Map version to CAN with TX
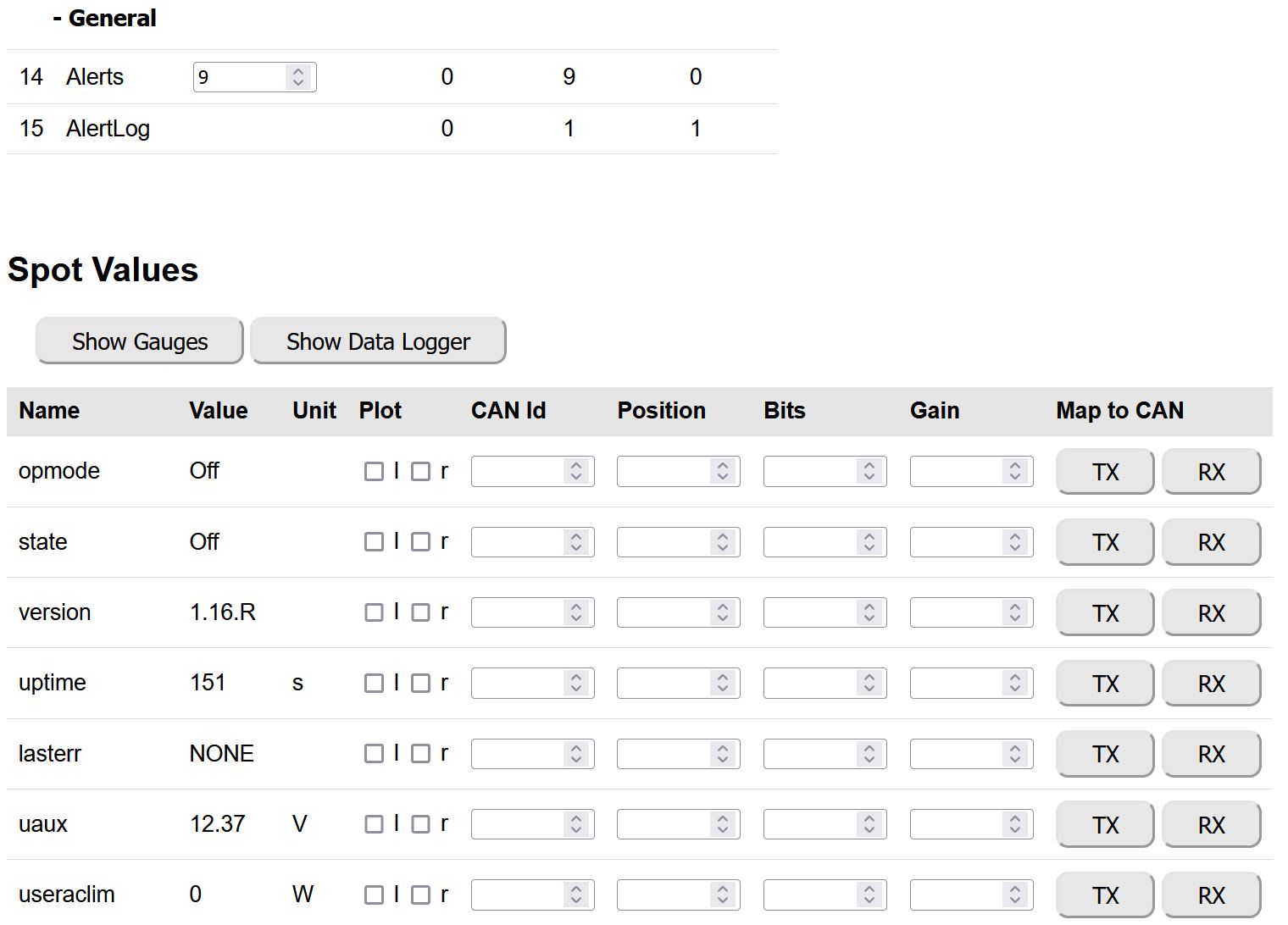The image size is (1288, 925). coord(1104,613)
